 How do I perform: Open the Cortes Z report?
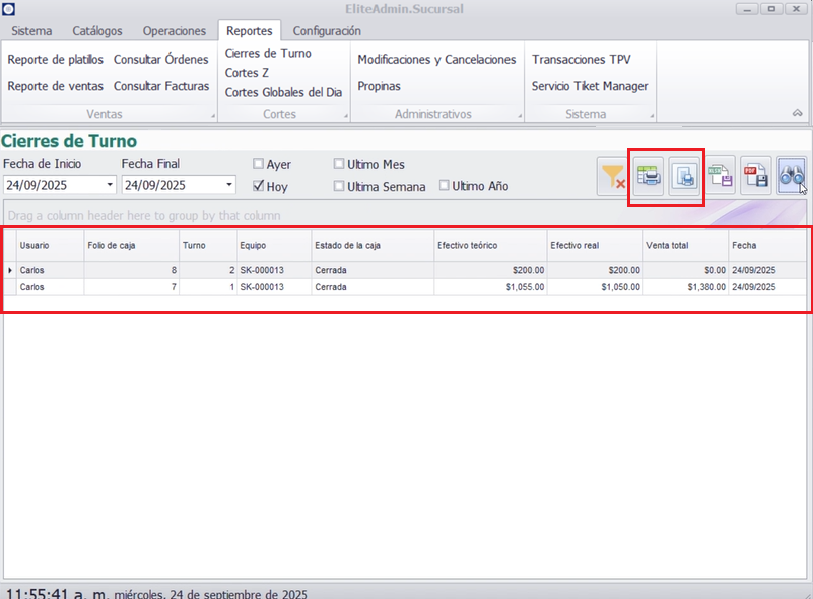[x=246, y=73]
